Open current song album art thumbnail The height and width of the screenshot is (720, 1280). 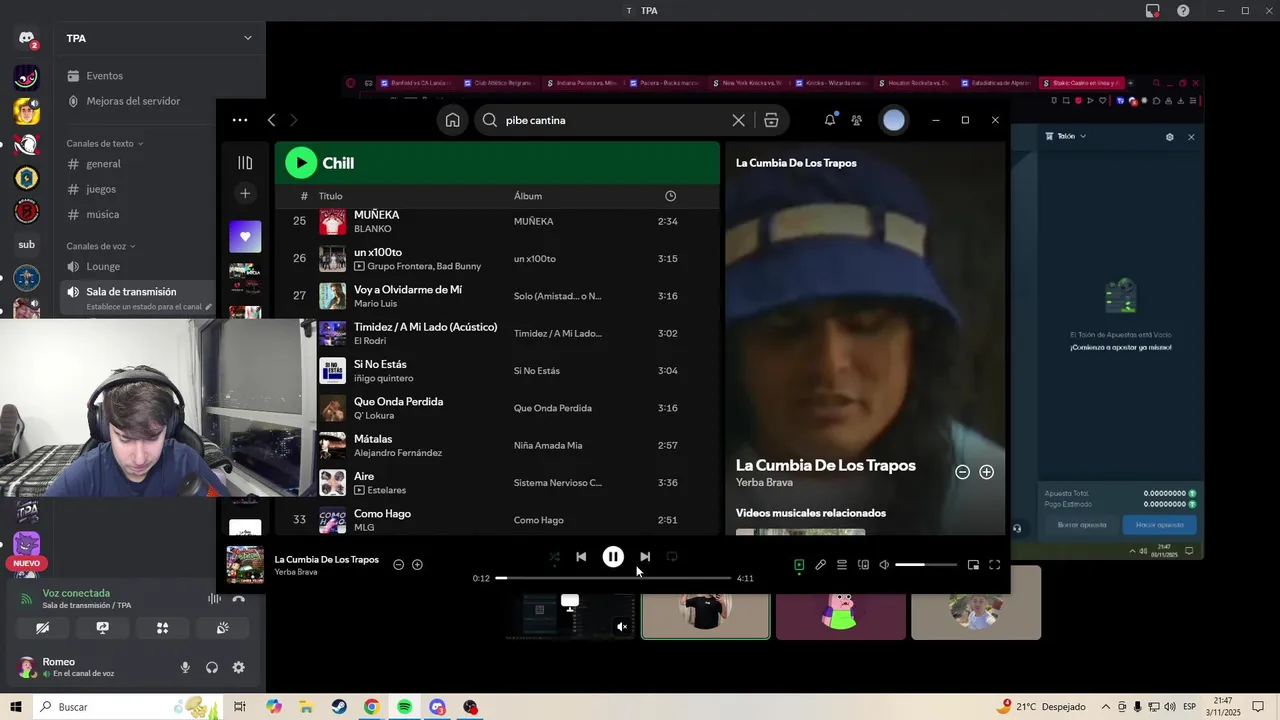[245, 565]
